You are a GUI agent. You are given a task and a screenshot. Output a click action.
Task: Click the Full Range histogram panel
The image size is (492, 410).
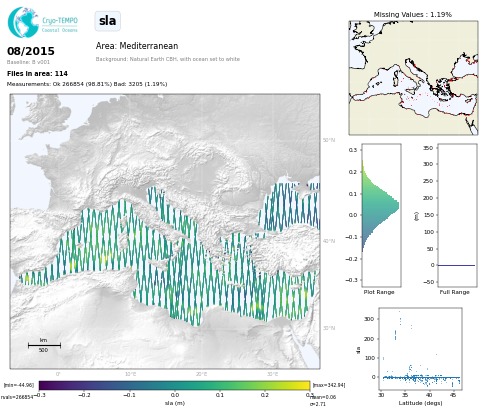click(x=457, y=215)
